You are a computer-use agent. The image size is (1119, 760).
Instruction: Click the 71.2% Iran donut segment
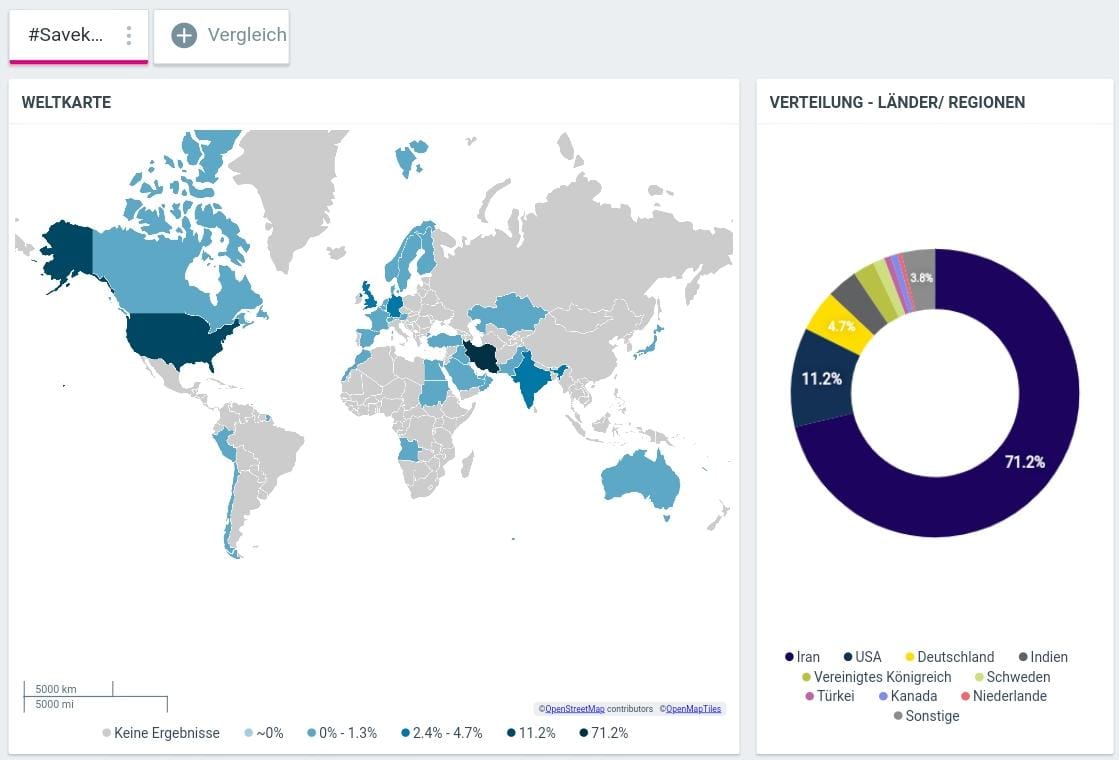(1025, 462)
